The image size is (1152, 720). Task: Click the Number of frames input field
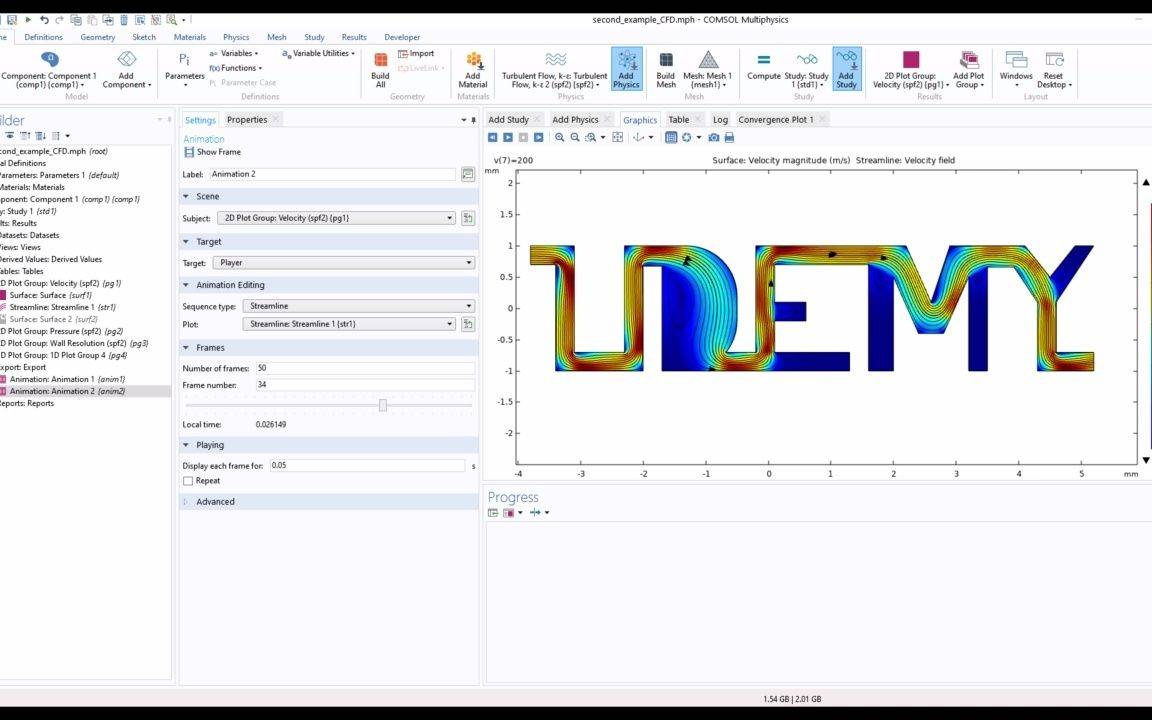coord(364,368)
